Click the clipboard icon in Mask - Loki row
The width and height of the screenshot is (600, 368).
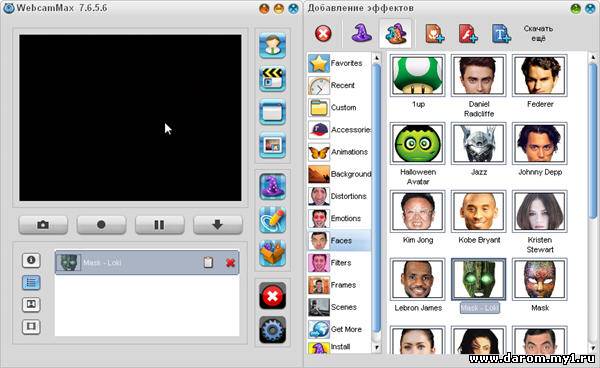pos(208,262)
